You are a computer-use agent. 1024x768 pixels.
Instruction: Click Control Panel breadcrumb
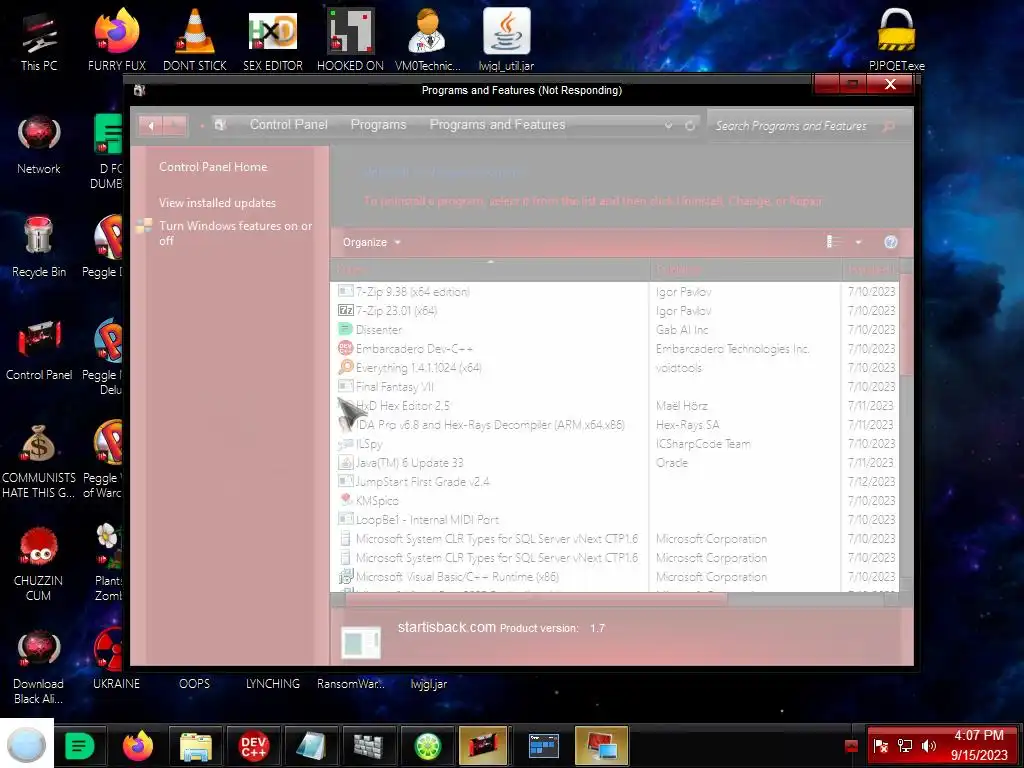[x=289, y=125]
